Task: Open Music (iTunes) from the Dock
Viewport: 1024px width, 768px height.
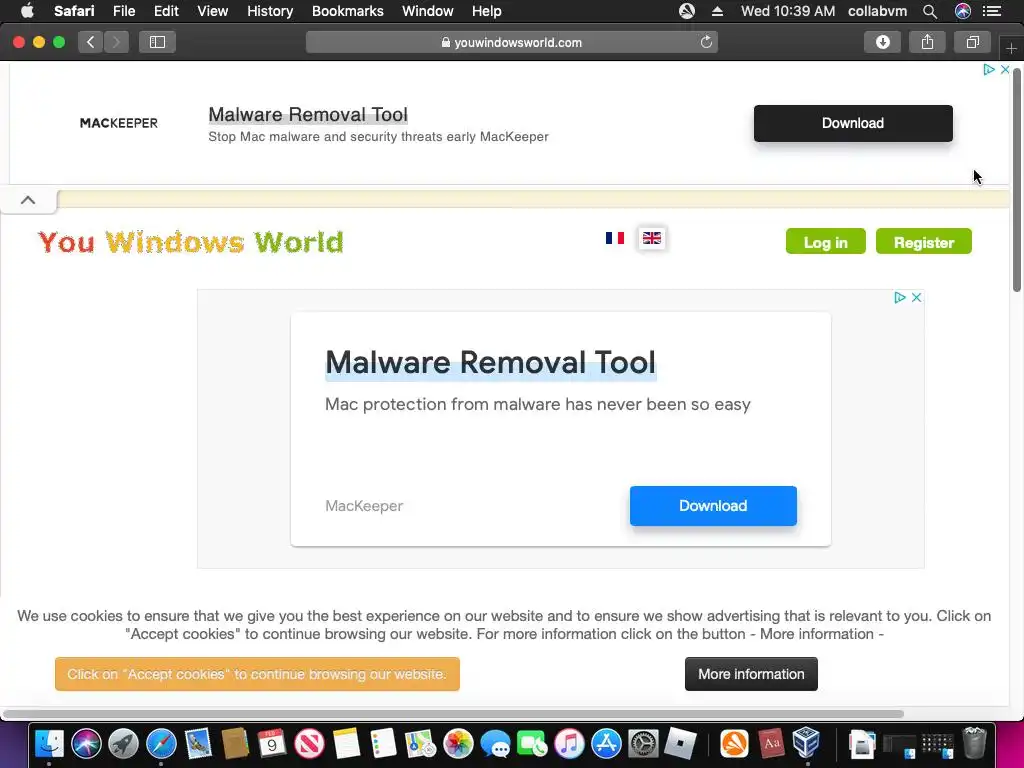Action: (x=569, y=744)
